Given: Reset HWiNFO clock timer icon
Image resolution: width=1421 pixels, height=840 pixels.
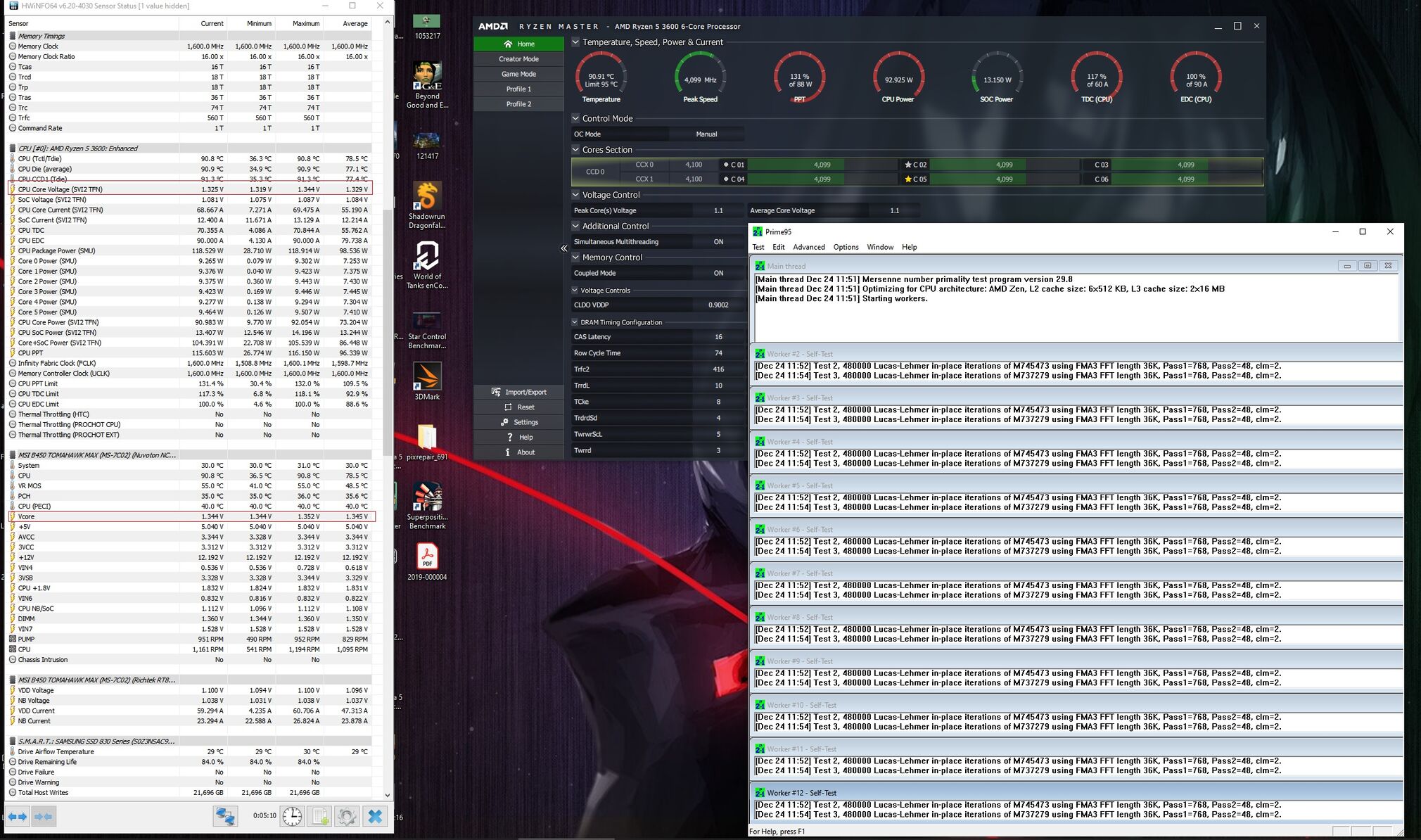Looking at the screenshot, I should point(292,816).
